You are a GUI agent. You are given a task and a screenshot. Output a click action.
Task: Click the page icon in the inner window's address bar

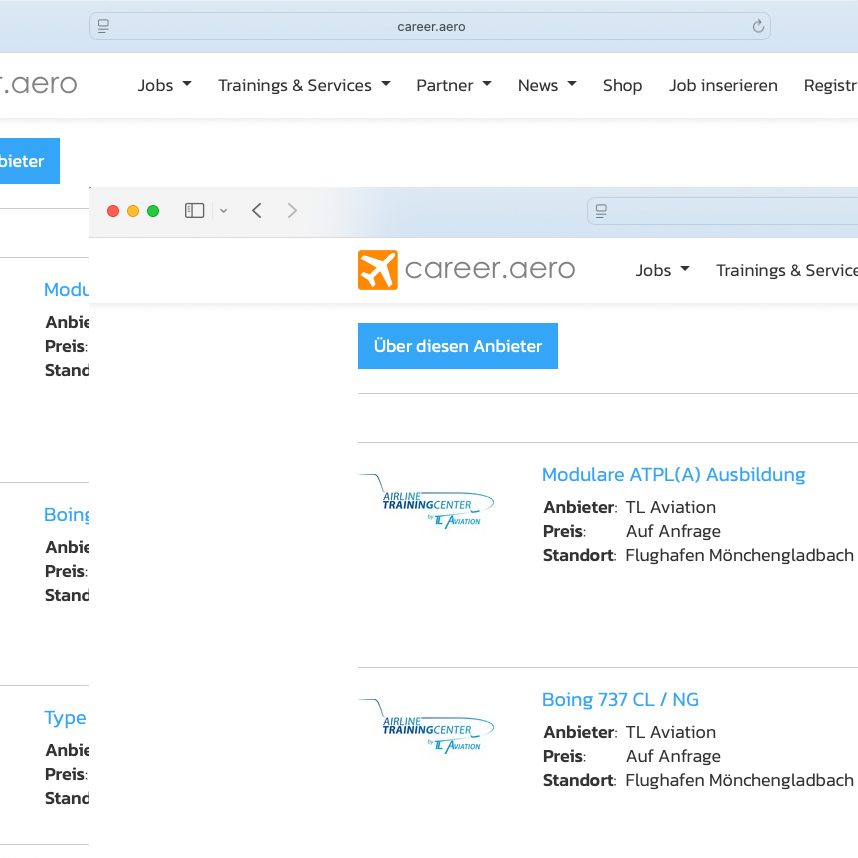[600, 211]
